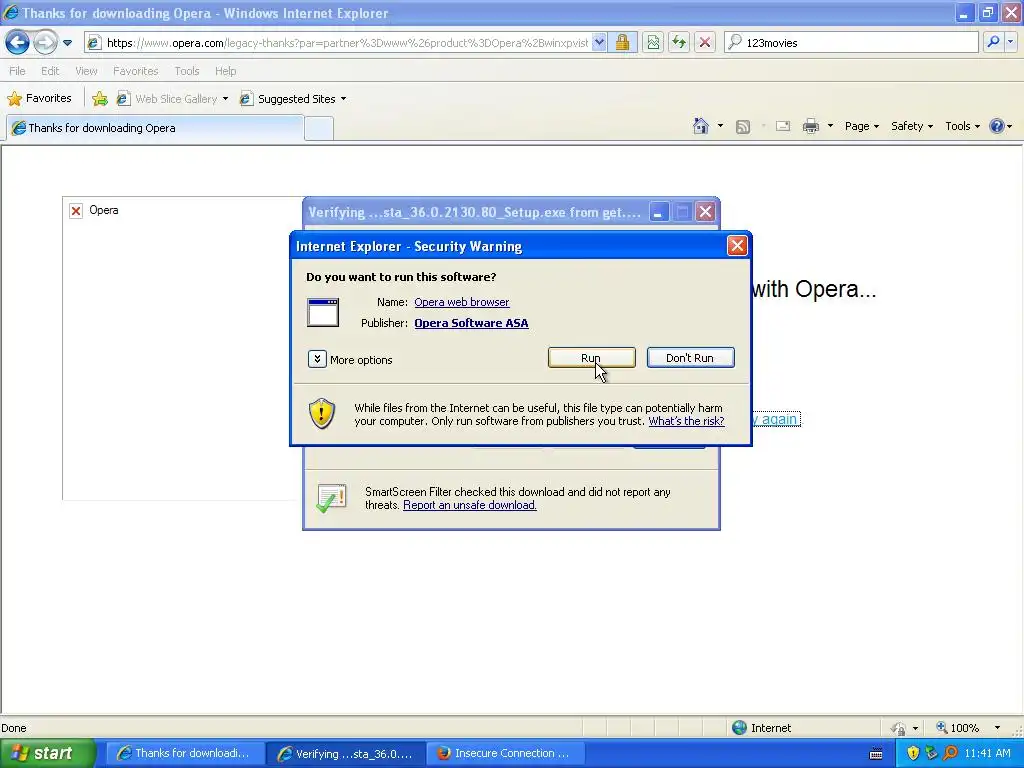Open the Favorites menu
This screenshot has width=1024, height=768.
[135, 71]
